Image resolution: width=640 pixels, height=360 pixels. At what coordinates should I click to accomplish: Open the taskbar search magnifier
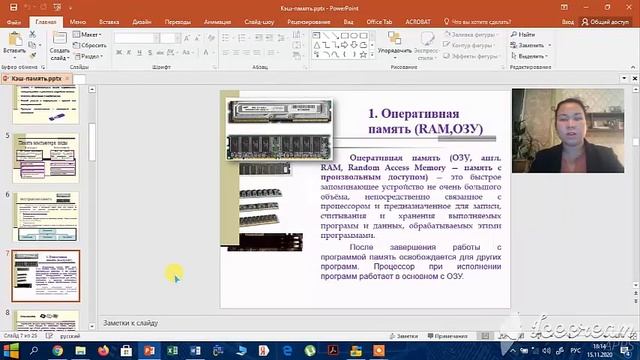pos(34,351)
